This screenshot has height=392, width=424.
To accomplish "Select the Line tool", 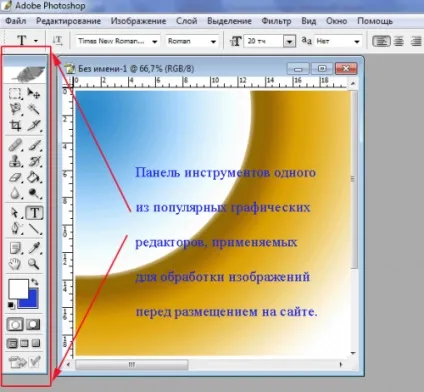I will coord(34,229).
